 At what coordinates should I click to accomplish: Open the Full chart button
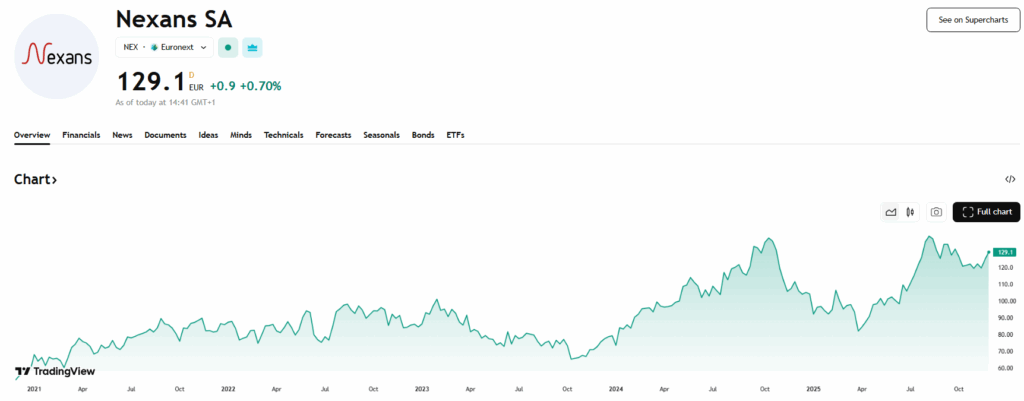tap(986, 212)
